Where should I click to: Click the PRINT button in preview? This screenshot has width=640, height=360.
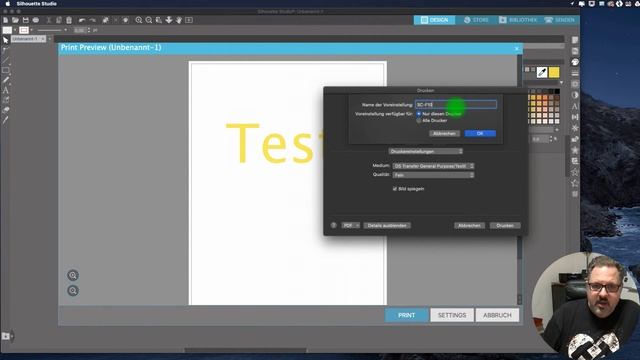point(407,315)
